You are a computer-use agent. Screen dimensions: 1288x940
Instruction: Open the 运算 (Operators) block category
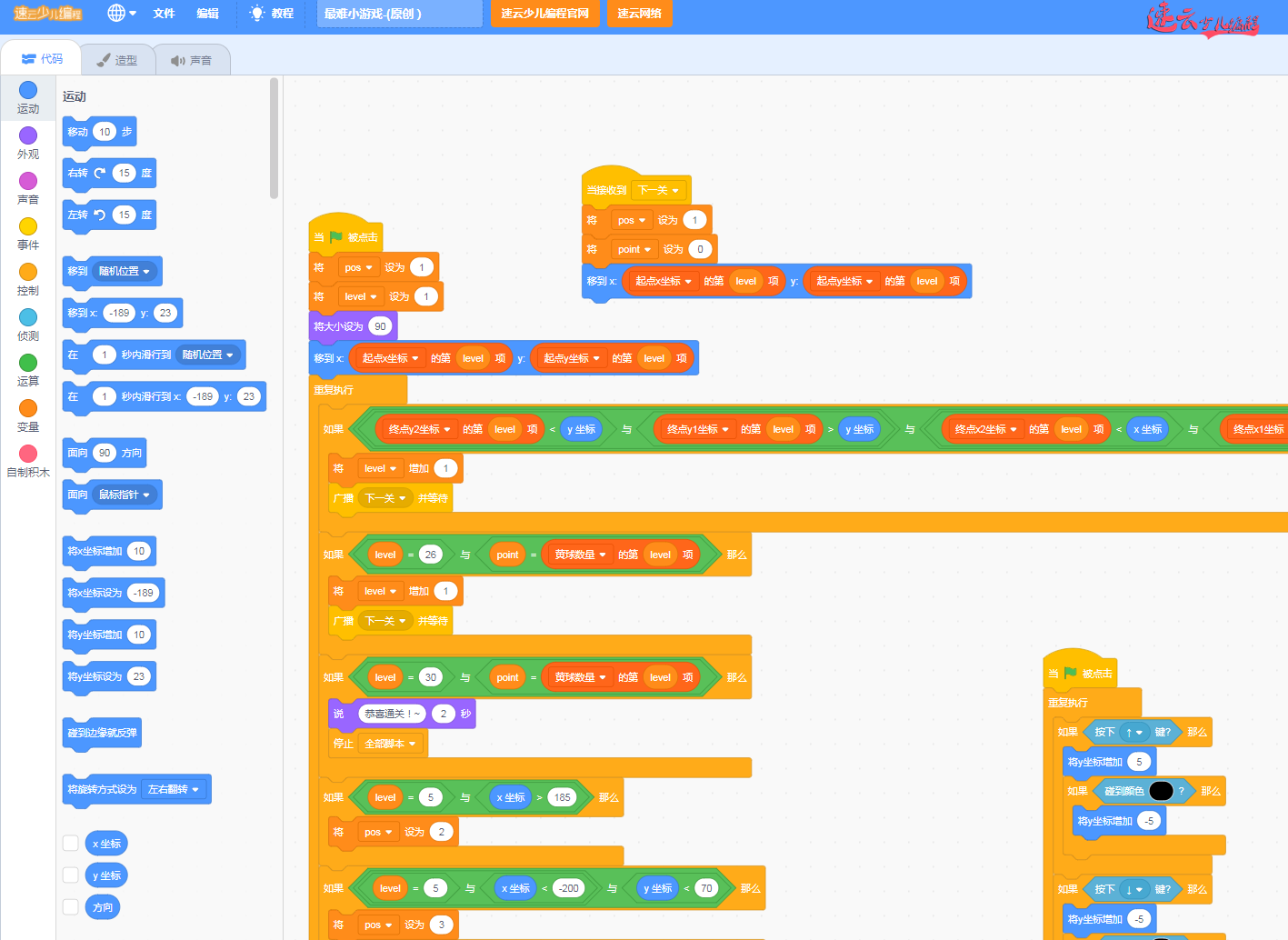(28, 363)
